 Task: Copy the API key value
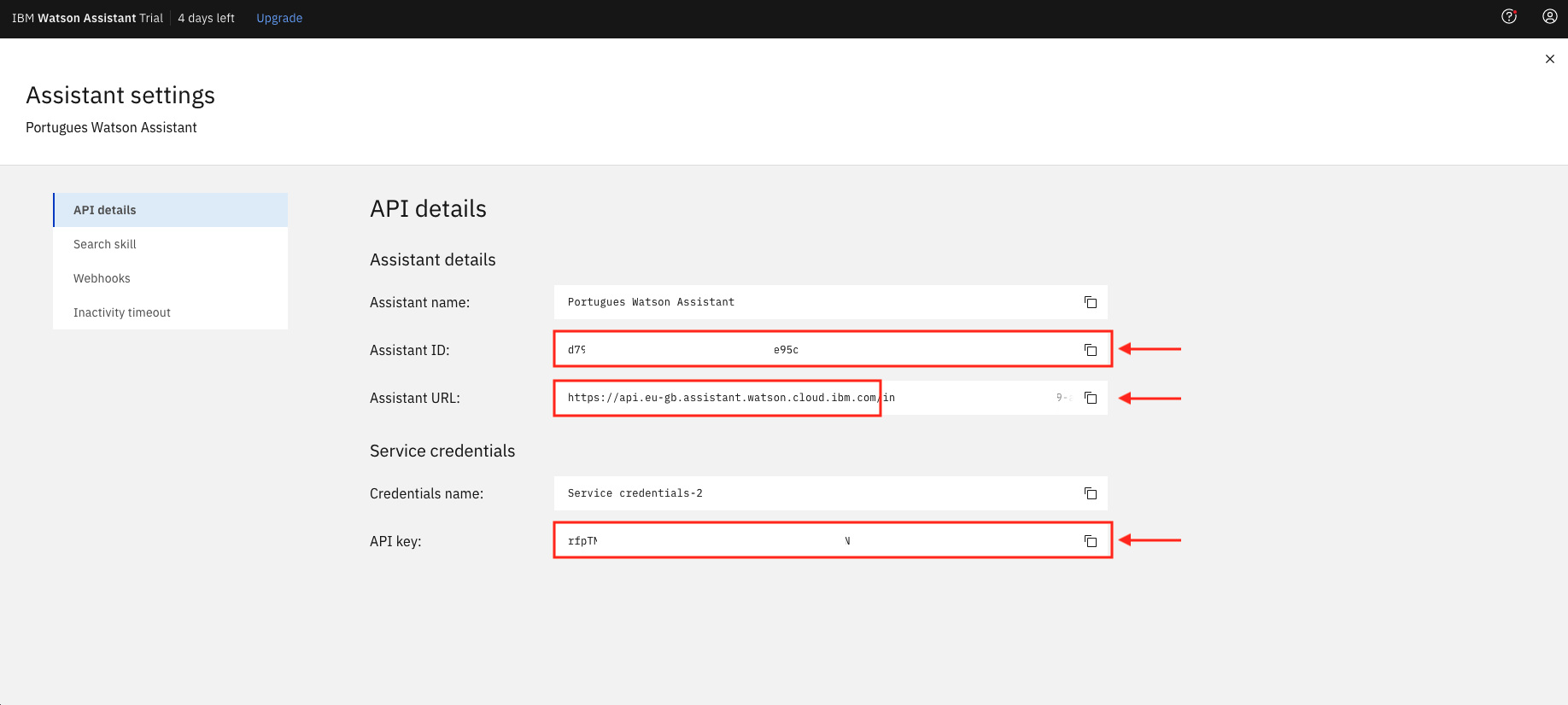pos(1091,541)
